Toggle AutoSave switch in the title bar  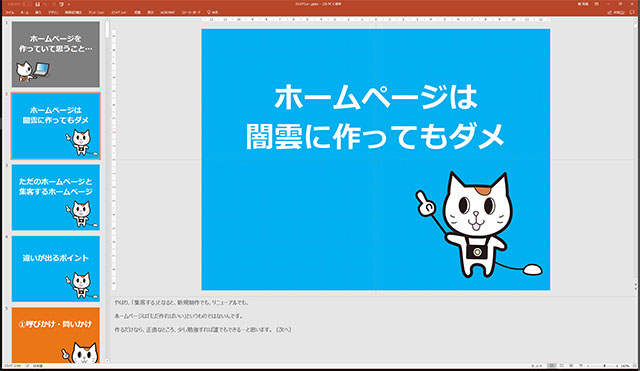coord(27,4)
